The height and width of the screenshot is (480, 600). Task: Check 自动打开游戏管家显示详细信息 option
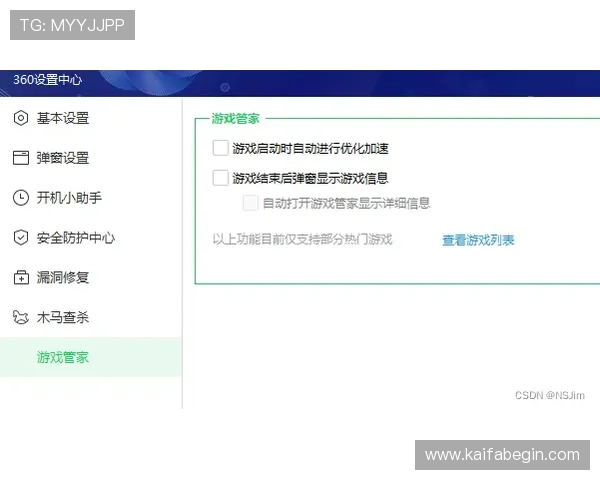250,203
